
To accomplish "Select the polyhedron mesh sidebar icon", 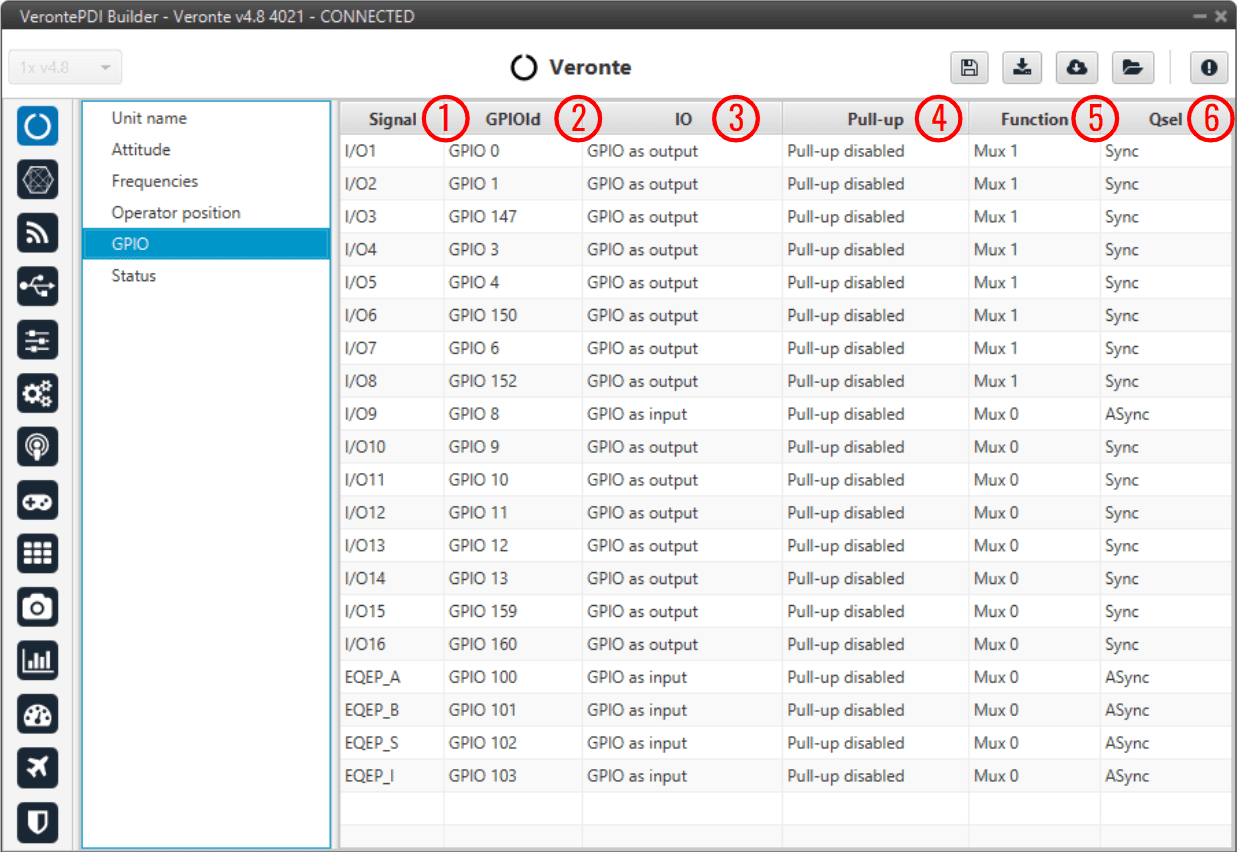I will point(38,181).
